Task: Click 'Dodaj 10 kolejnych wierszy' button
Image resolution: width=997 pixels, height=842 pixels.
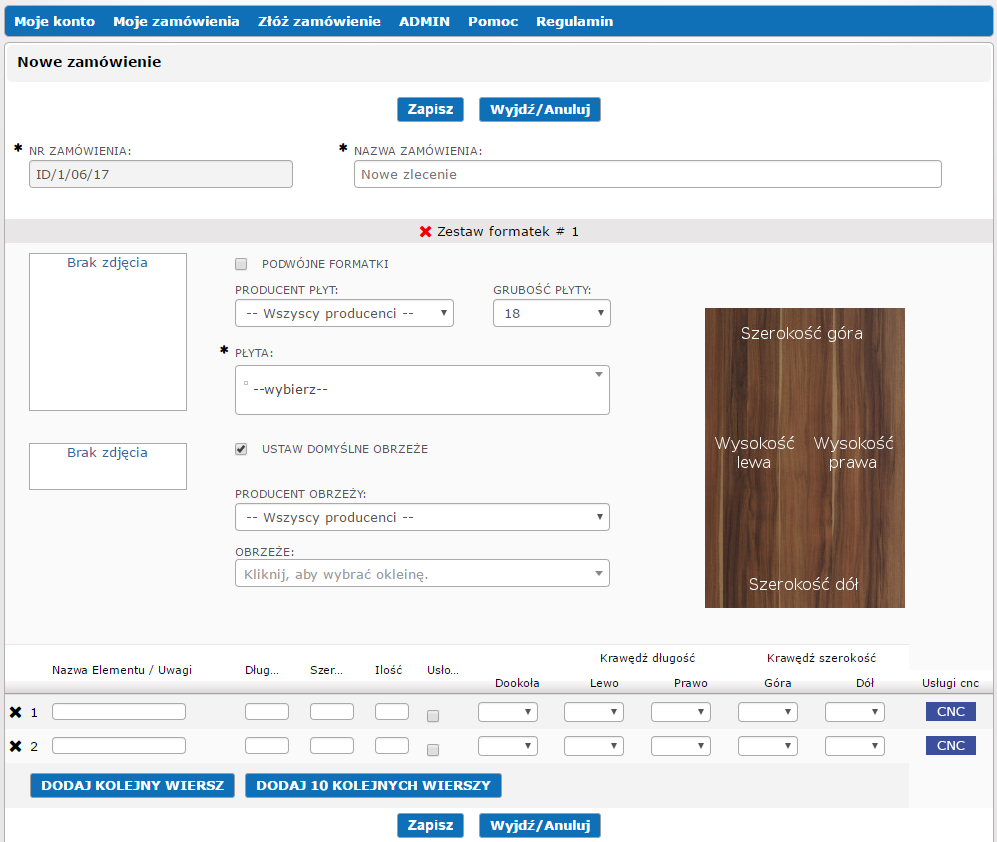Action: (x=373, y=786)
